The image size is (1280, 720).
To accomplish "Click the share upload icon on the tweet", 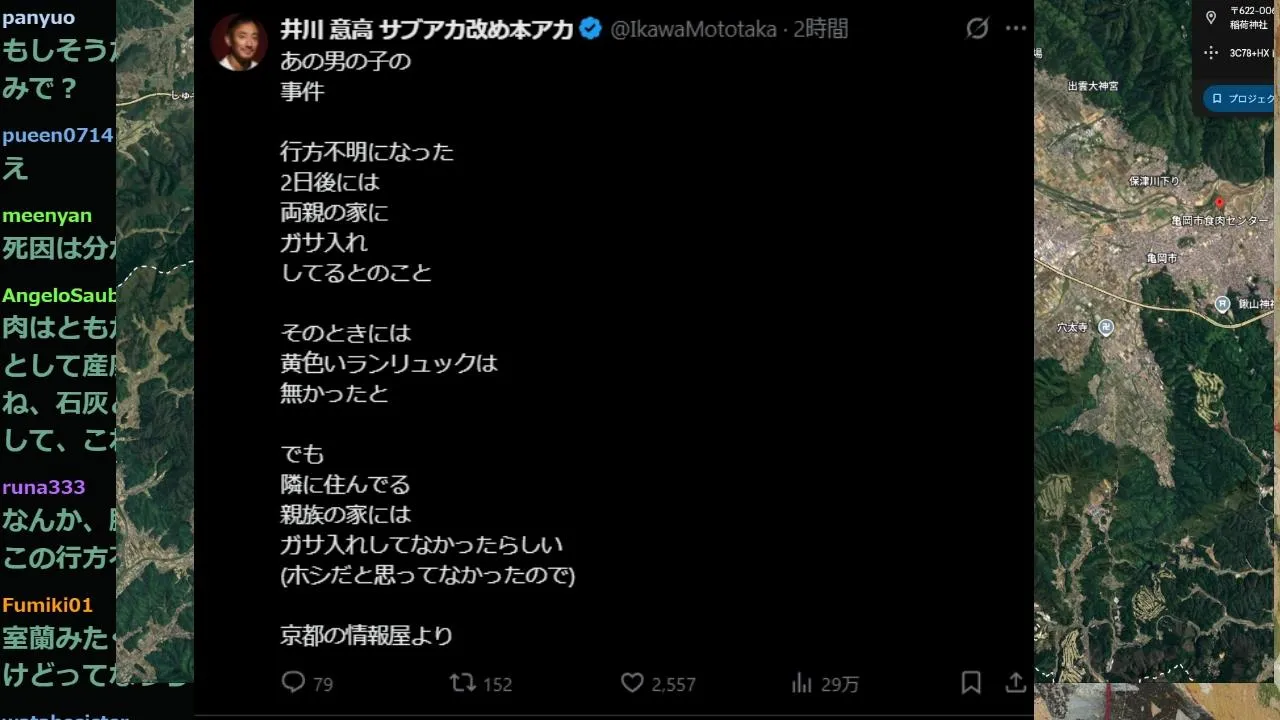I will tap(1015, 683).
